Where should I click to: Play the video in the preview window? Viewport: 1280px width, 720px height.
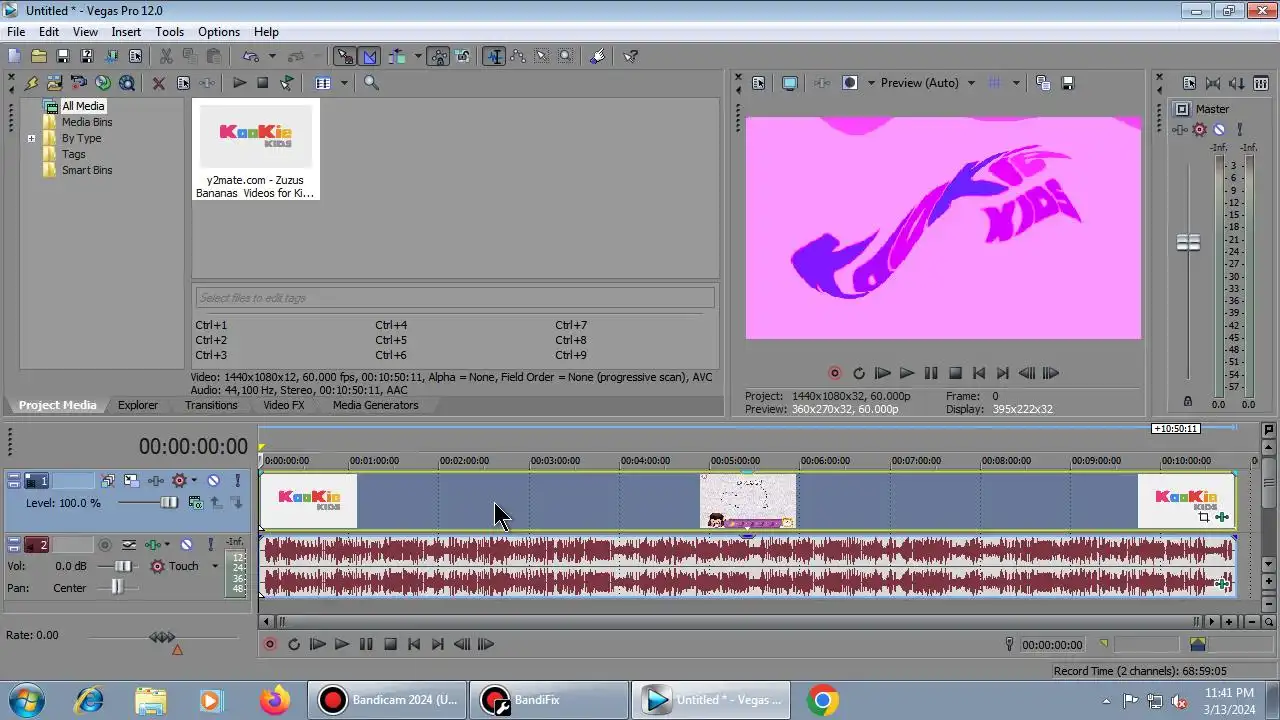(906, 373)
